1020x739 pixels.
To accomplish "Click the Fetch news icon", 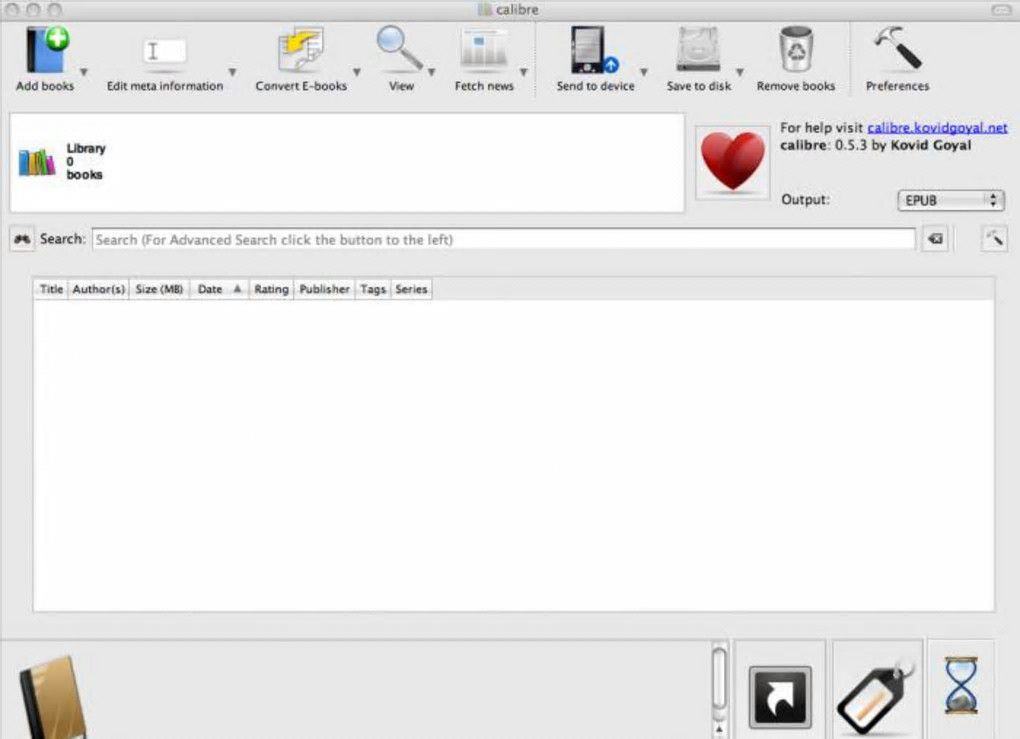I will click(483, 49).
